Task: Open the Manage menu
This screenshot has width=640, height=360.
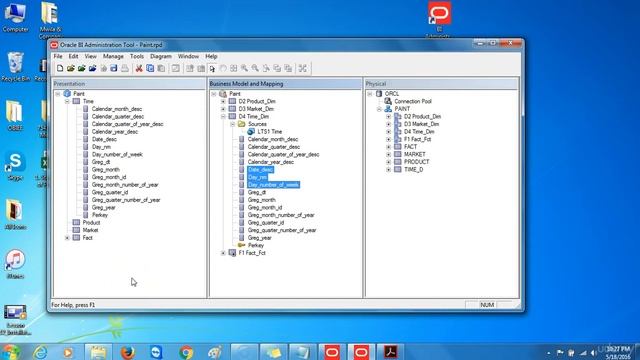Action: tap(113, 56)
